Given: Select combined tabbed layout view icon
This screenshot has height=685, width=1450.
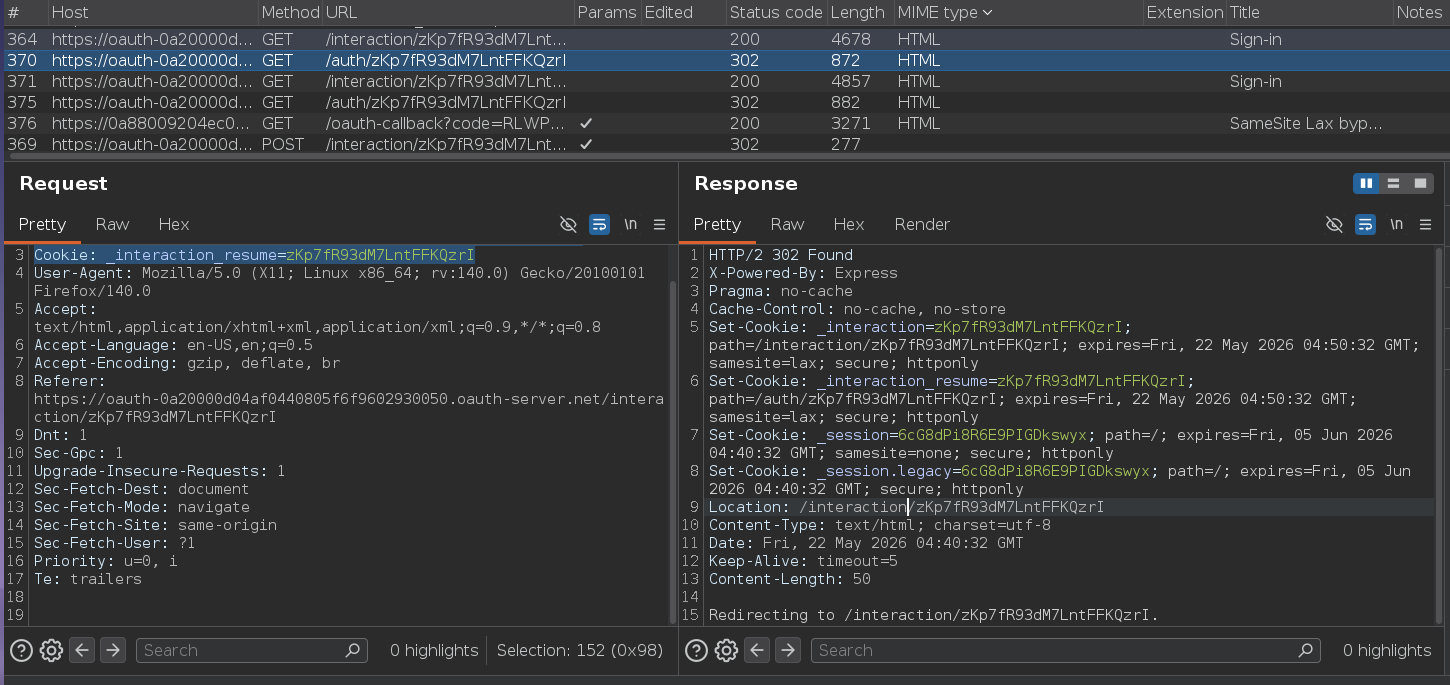Looking at the screenshot, I should click(1420, 184).
